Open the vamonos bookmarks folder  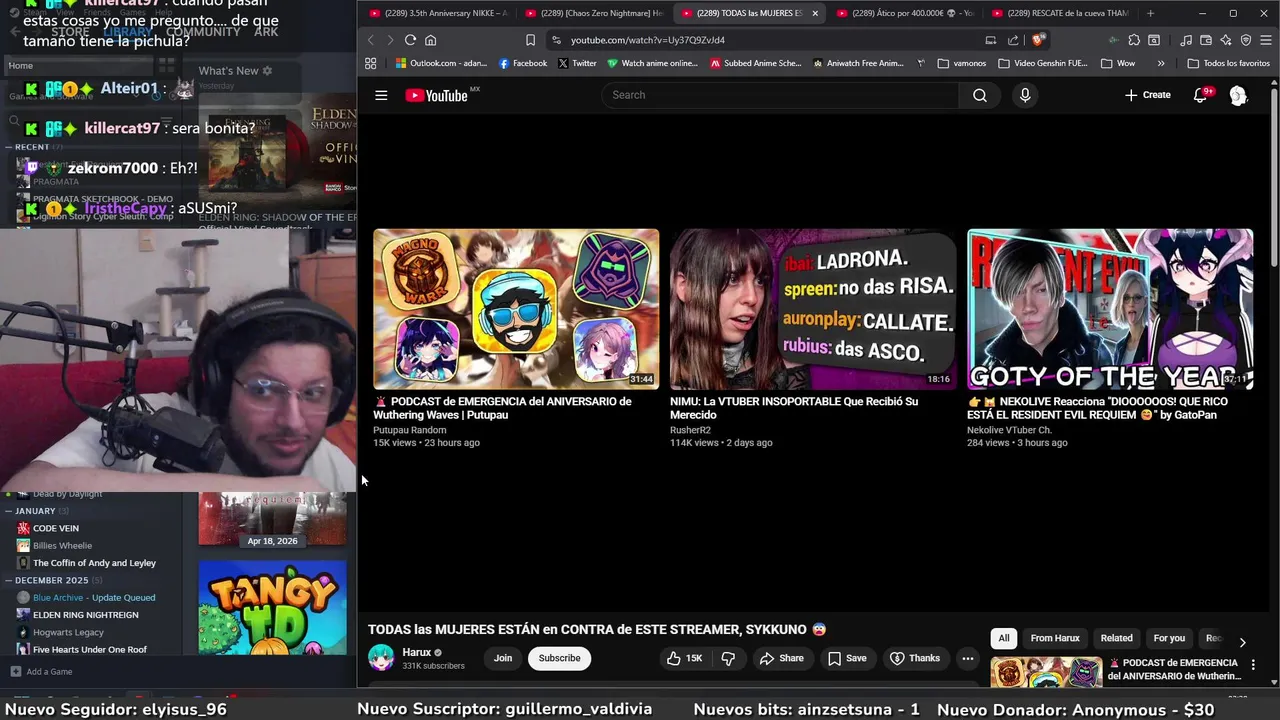(x=962, y=63)
